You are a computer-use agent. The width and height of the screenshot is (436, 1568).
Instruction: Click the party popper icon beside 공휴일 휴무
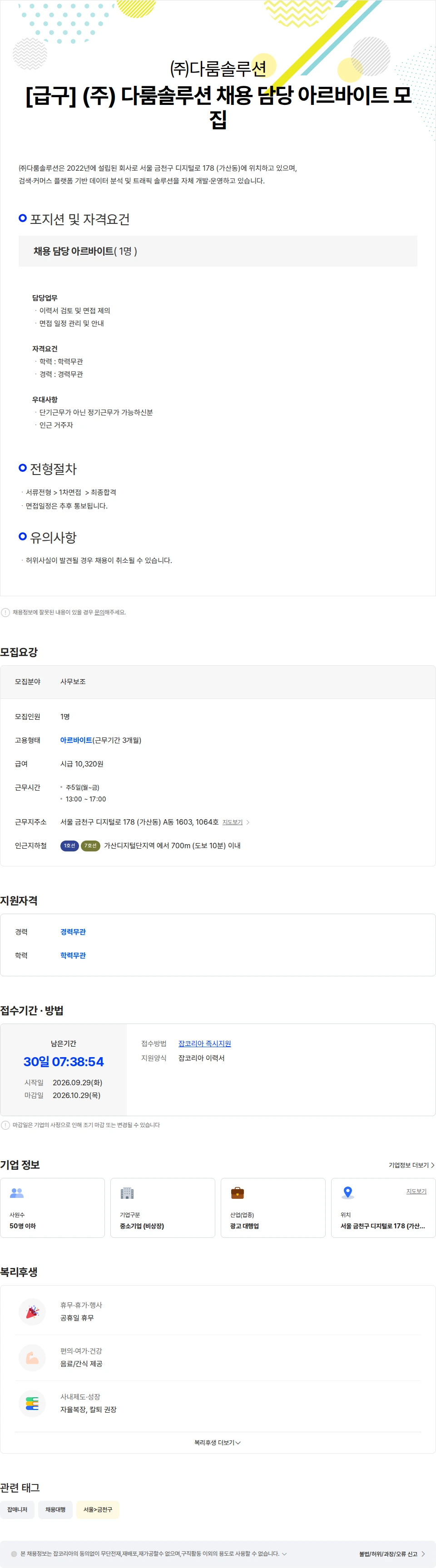32,1311
